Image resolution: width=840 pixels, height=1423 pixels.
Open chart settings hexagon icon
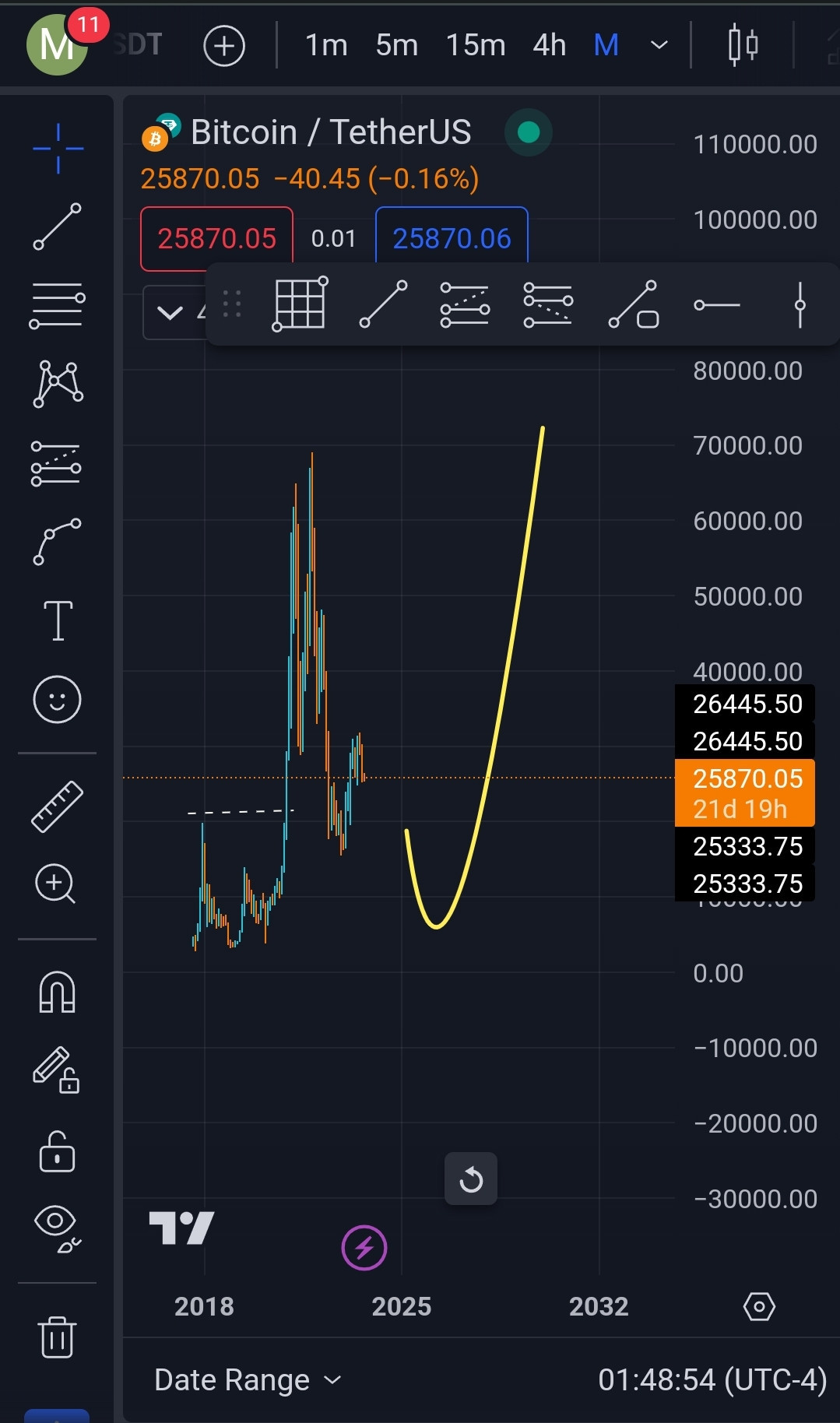(x=759, y=1306)
